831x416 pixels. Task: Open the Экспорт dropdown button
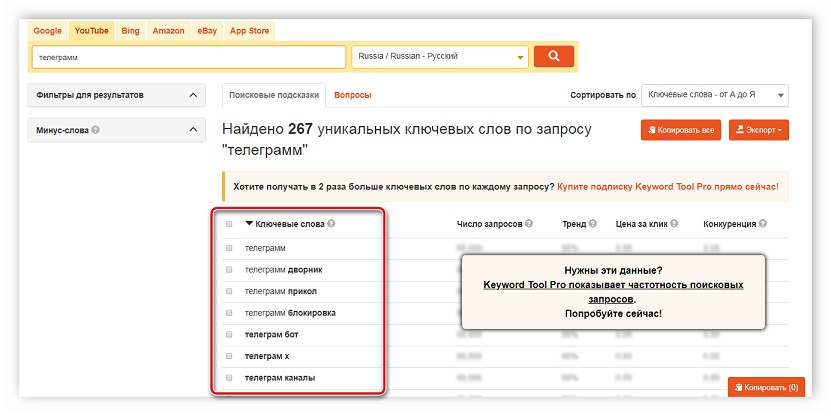(759, 130)
